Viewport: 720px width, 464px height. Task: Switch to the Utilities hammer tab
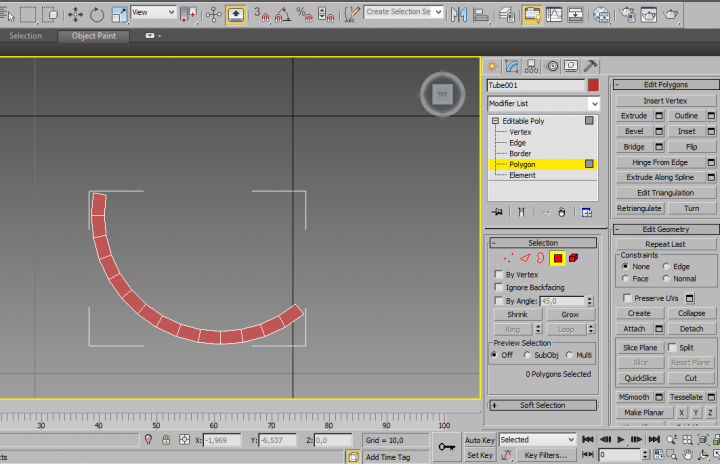(591, 66)
